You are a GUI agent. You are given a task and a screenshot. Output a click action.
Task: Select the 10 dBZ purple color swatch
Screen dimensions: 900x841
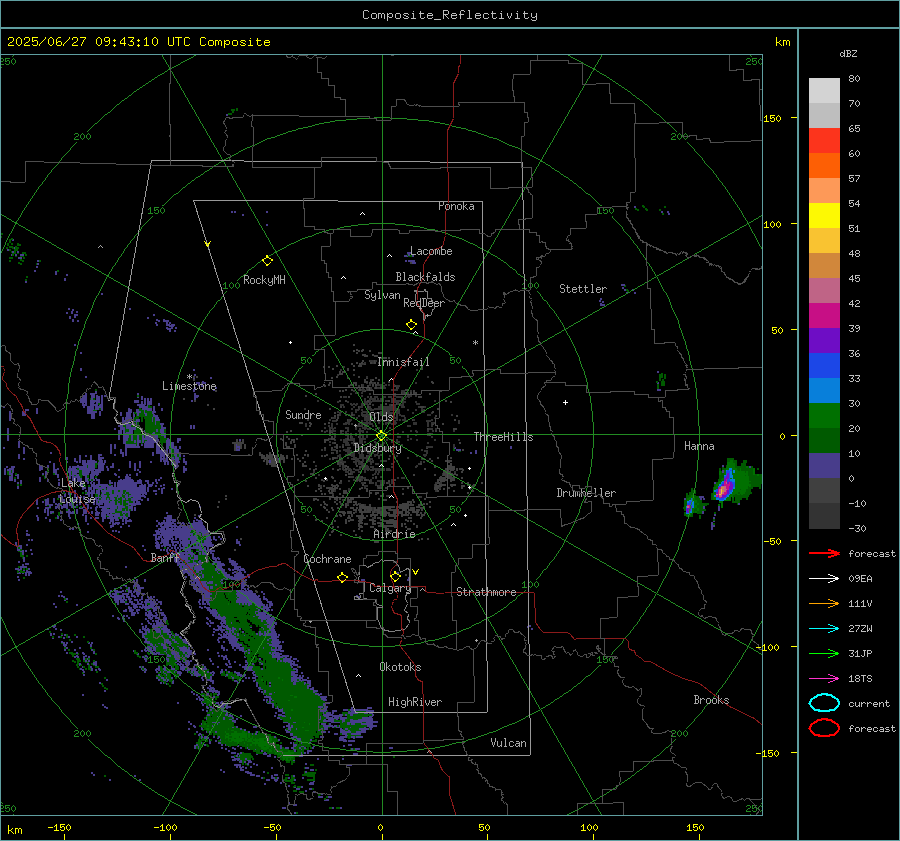point(824,466)
